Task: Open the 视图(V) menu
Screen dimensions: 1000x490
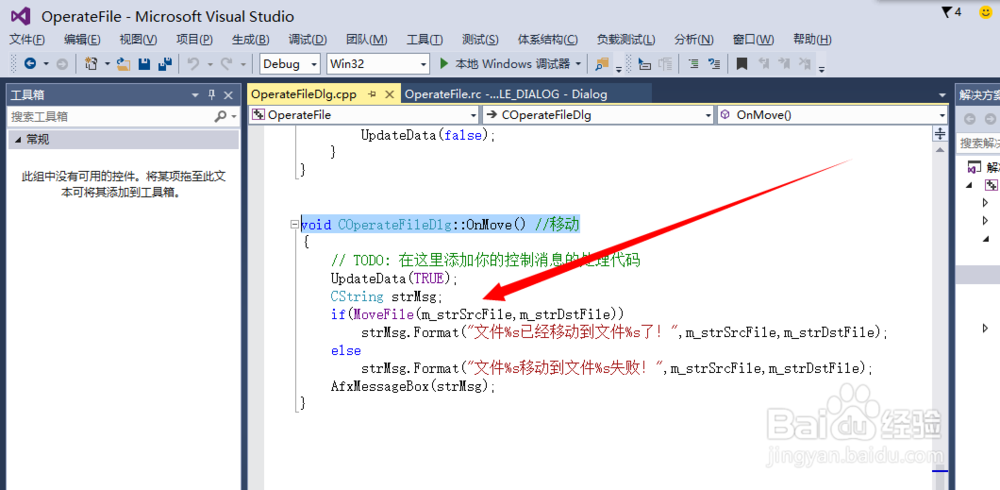Action: [x=138, y=40]
